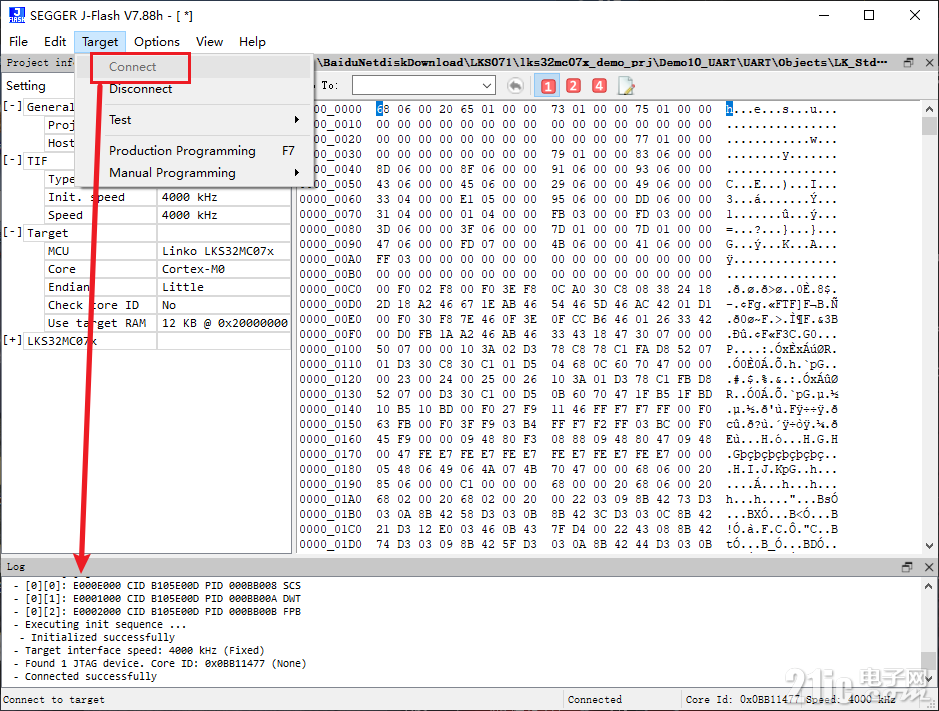Click the J-Flash application icon in title bar
Viewport: 939px width, 711px height.
pyautogui.click(x=17, y=15)
